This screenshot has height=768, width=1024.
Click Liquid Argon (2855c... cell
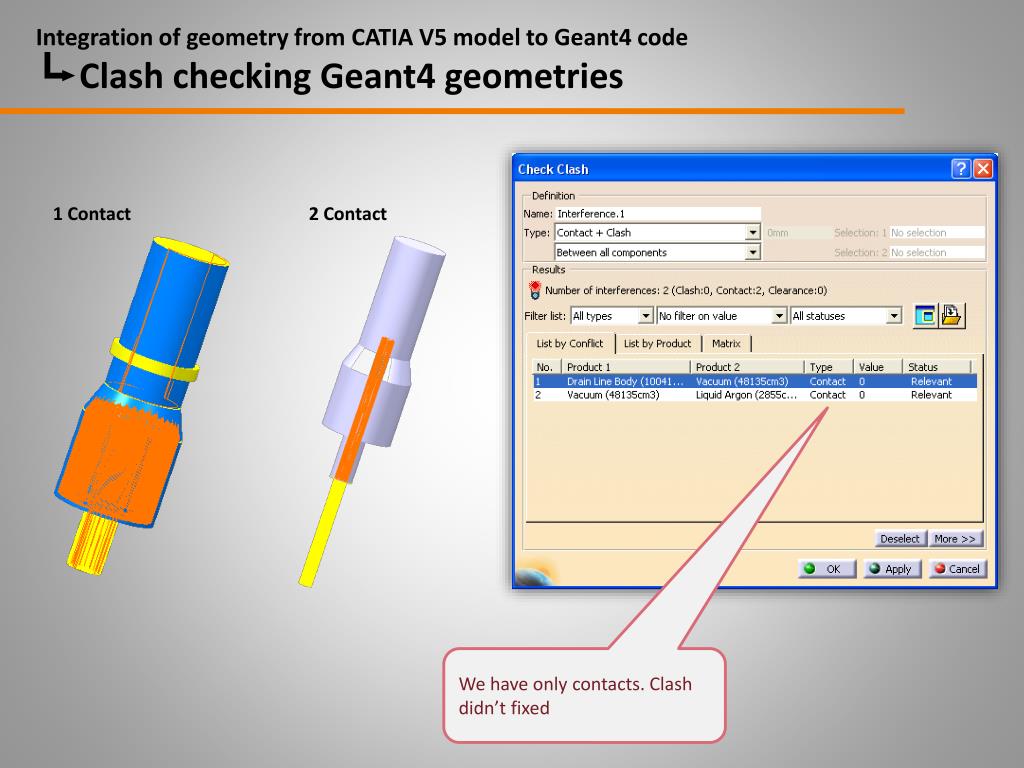(746, 395)
